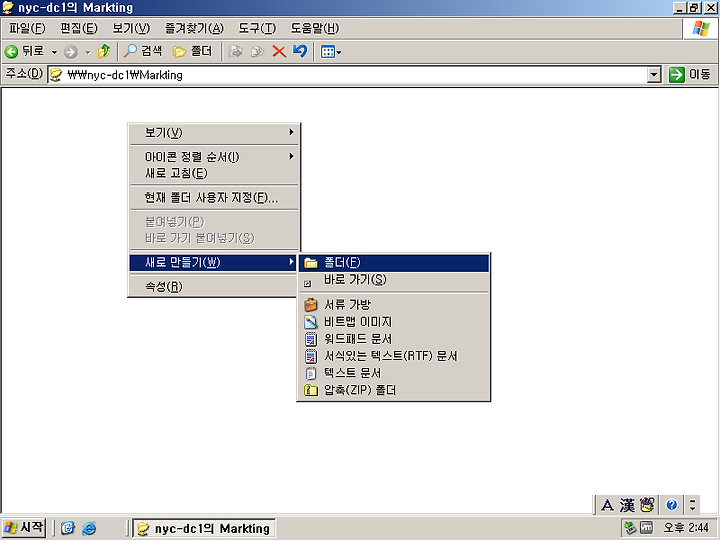The image size is (720, 540).
Task: Expand 아이콘 정렬 순서(I) submenu
Action: click(214, 157)
